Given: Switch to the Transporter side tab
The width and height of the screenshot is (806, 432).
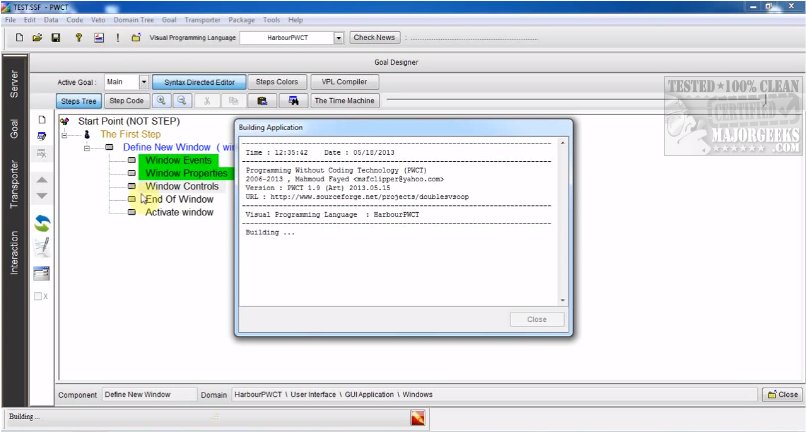Looking at the screenshot, I should coord(14,184).
